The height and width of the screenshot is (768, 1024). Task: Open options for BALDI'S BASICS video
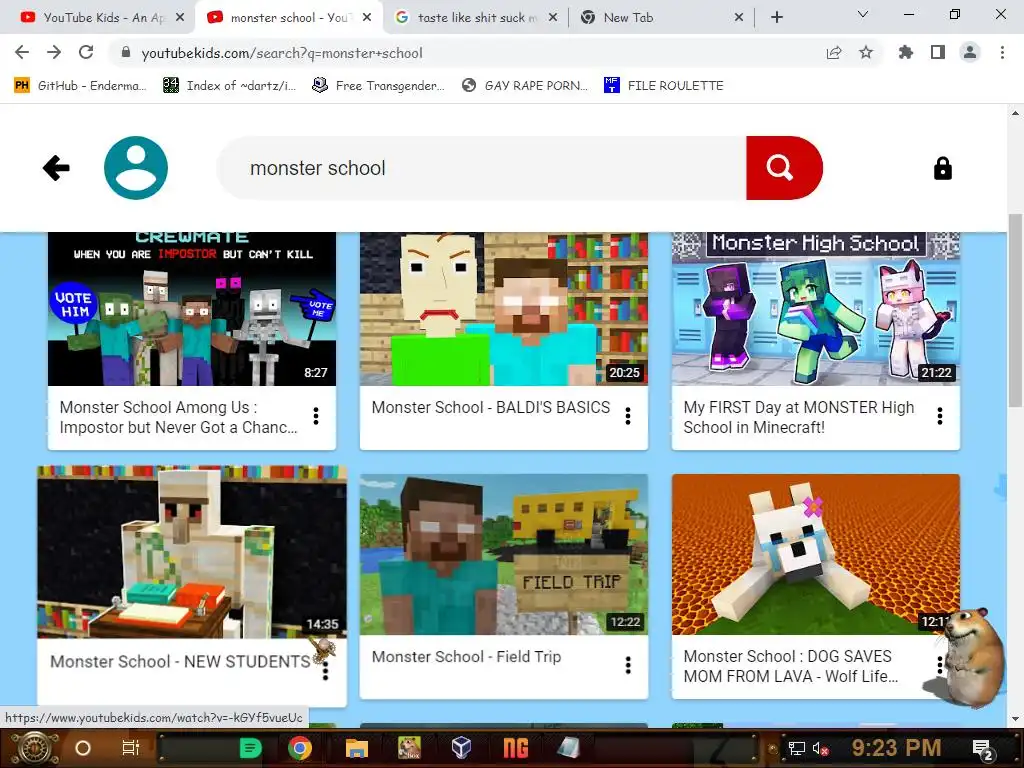point(628,416)
